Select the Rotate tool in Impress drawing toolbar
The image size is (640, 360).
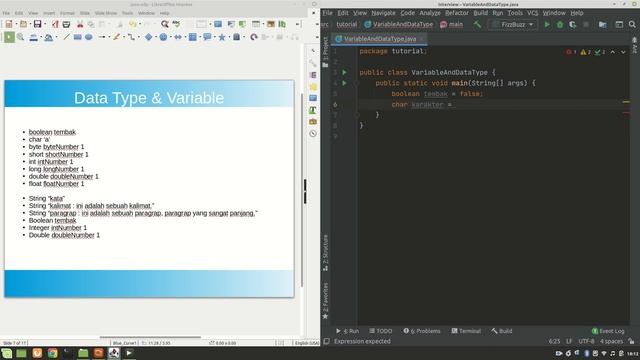pos(253,37)
